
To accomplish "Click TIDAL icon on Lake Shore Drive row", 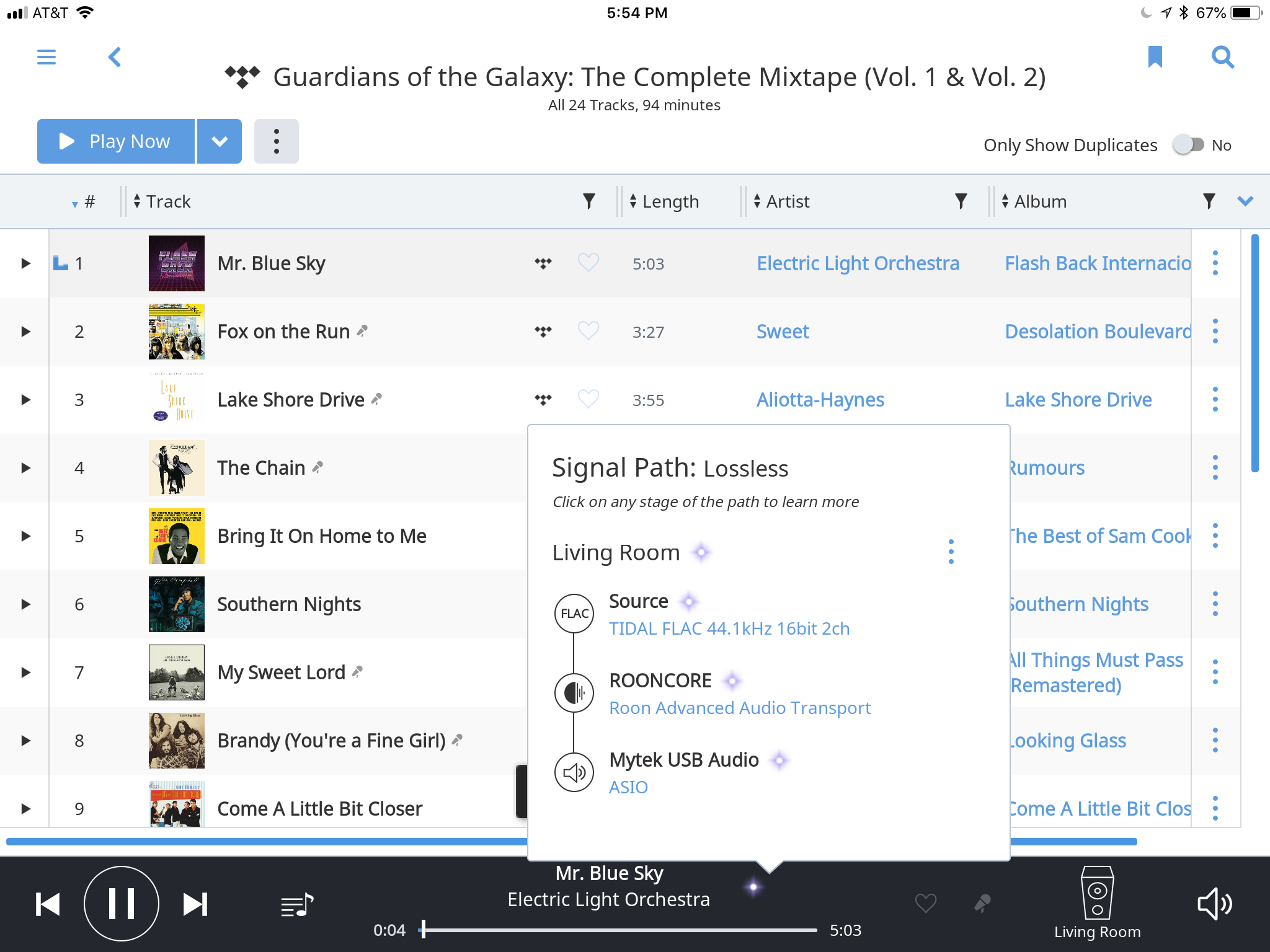I will coord(543,400).
